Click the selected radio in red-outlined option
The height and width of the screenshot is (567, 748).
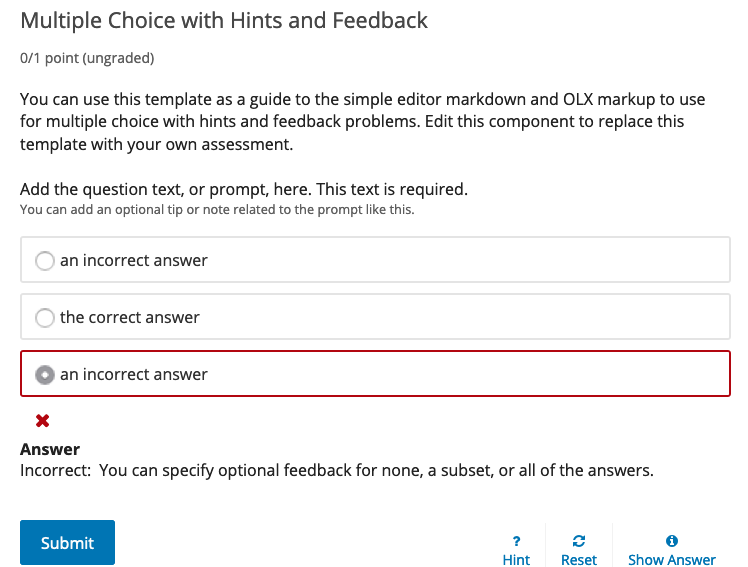coord(44,375)
